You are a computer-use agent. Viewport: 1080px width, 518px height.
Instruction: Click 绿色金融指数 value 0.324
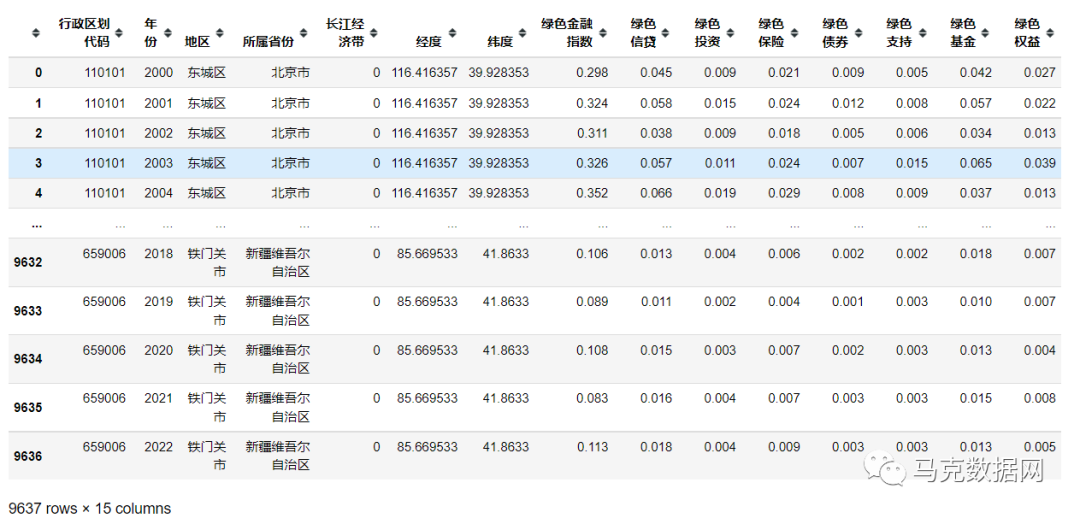[592, 103]
